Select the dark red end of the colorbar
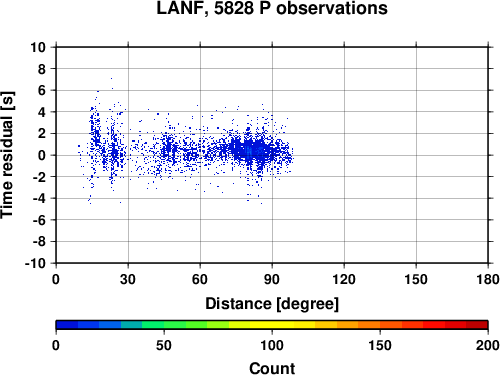This screenshot has width=500, height=375. (x=477, y=325)
